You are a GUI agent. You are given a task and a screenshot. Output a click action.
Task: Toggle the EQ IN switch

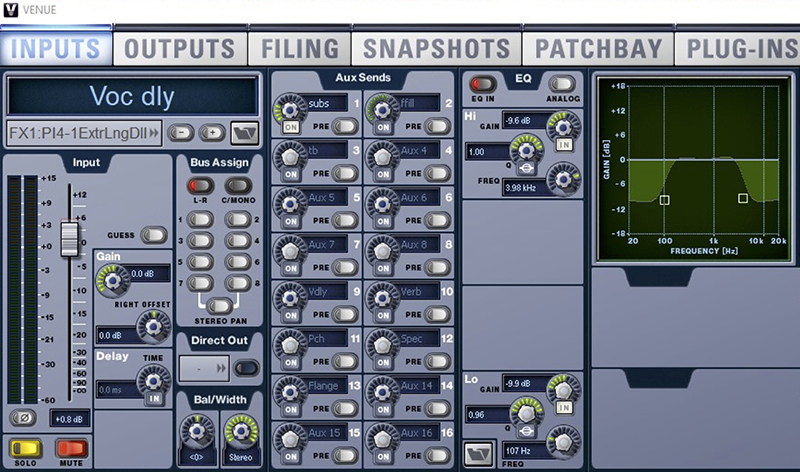(x=482, y=84)
